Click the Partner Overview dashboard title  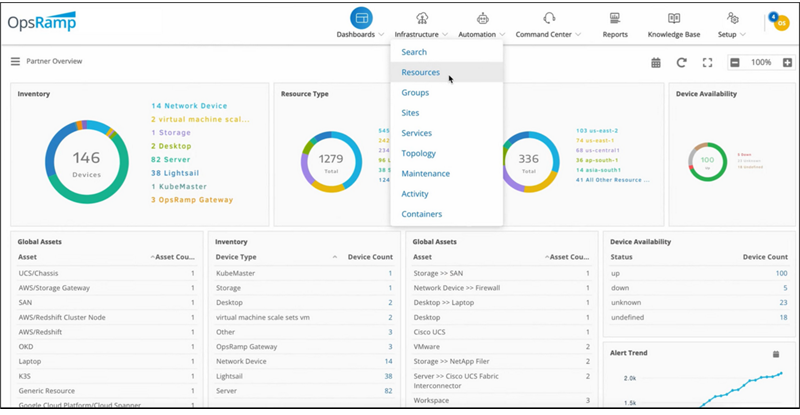click(x=54, y=61)
